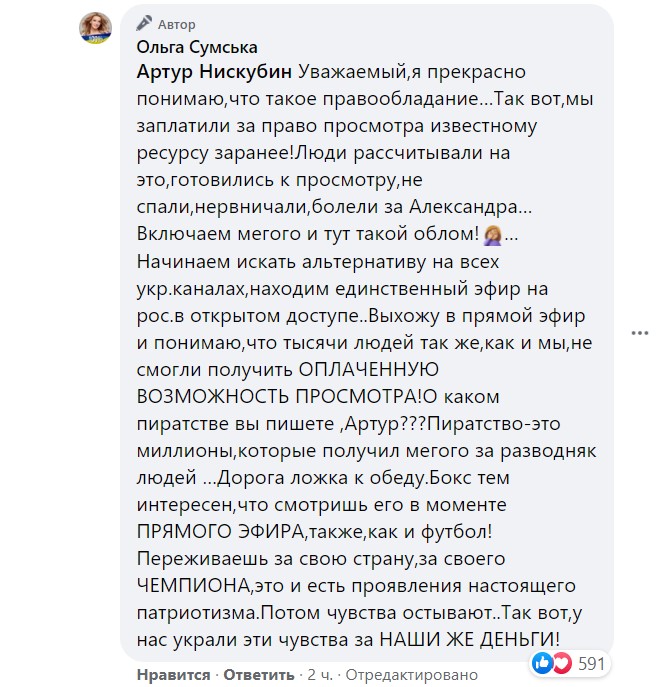Click 'Ответить' to reply to comment

pyautogui.click(x=259, y=674)
